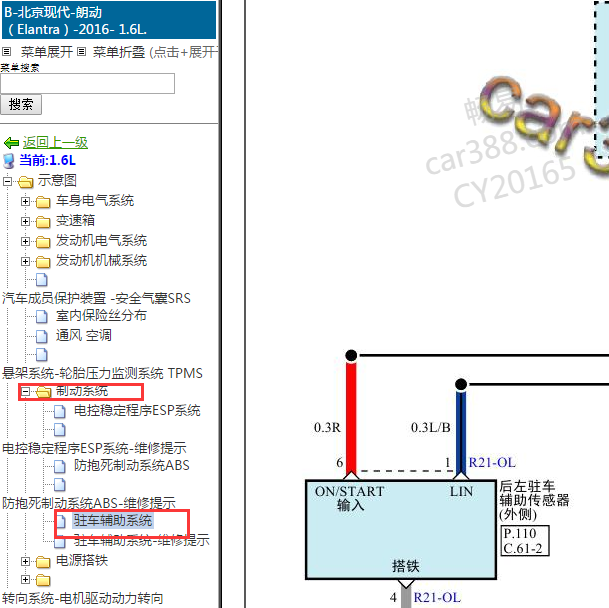
Task: Click the B-北京现代-朗动 title header
Action: point(109,20)
